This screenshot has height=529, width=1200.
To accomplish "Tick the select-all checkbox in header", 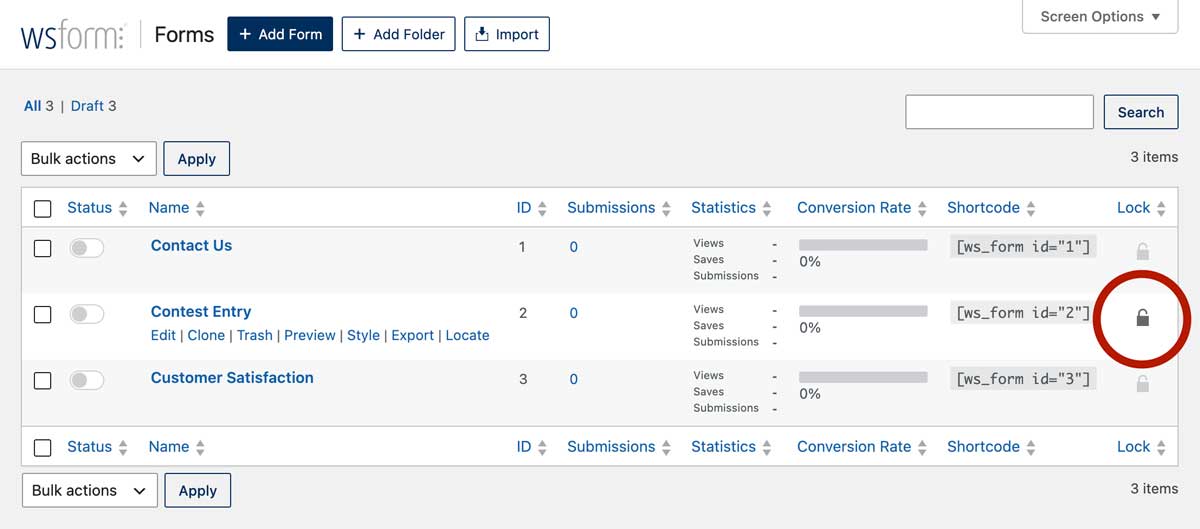I will 42,208.
